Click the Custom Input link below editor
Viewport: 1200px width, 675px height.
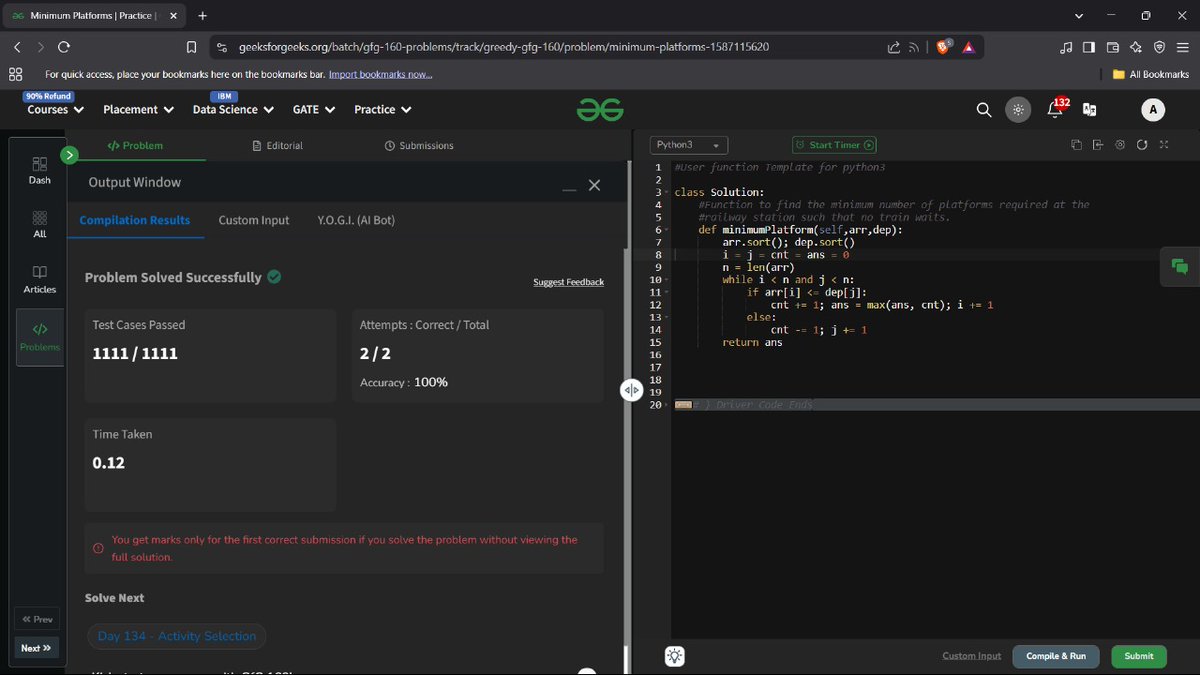[x=971, y=656]
